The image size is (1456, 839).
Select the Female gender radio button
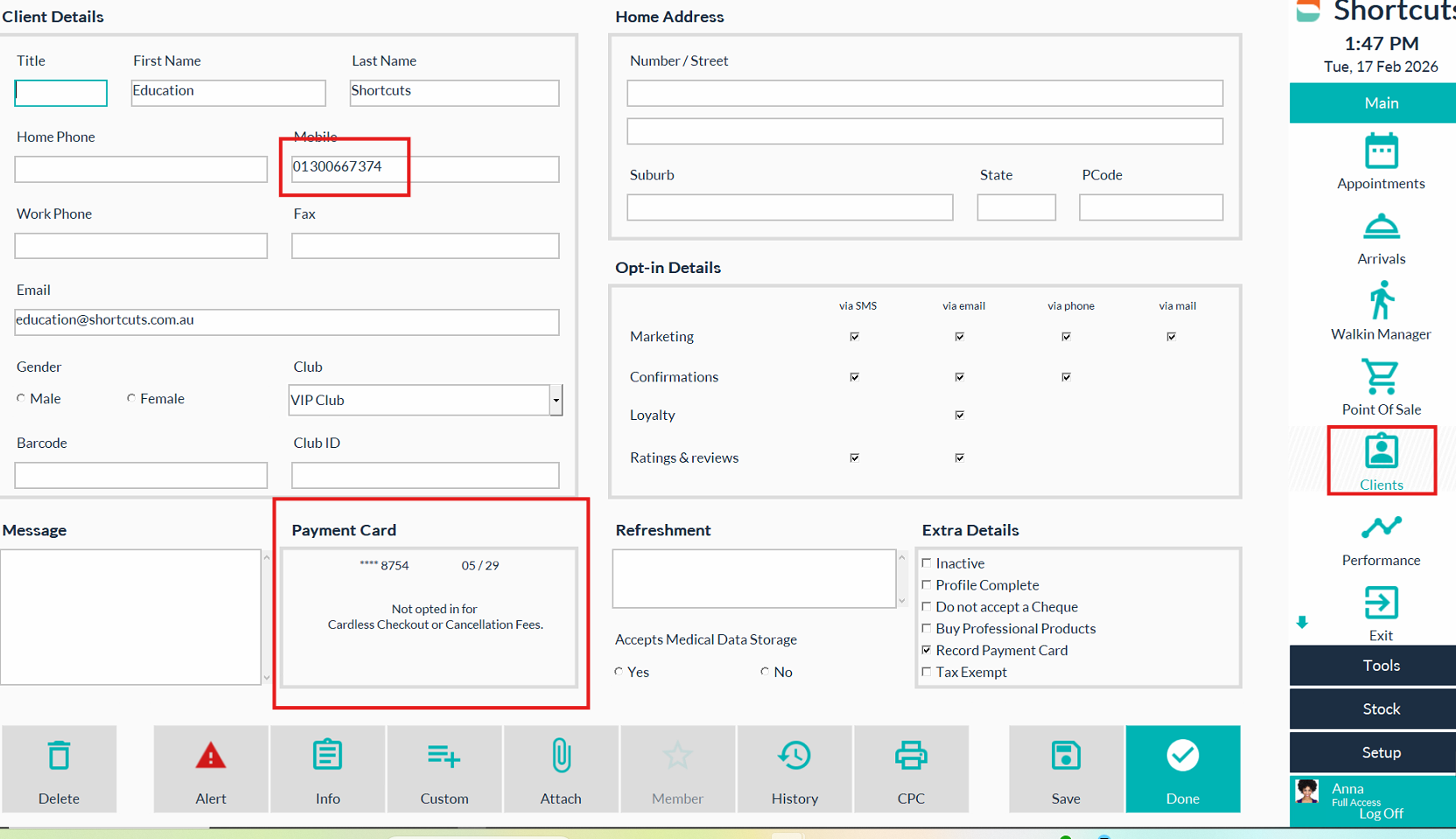[131, 399]
